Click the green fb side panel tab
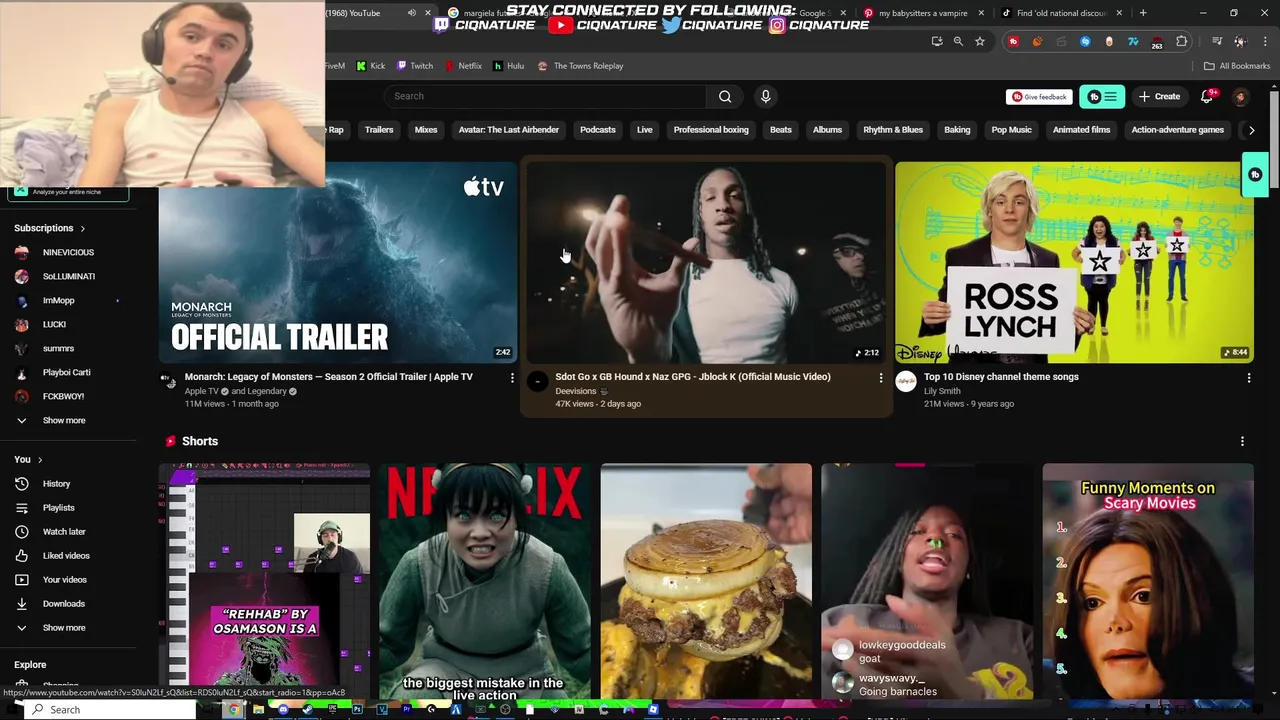The height and width of the screenshot is (720, 1280). pos(1255,175)
